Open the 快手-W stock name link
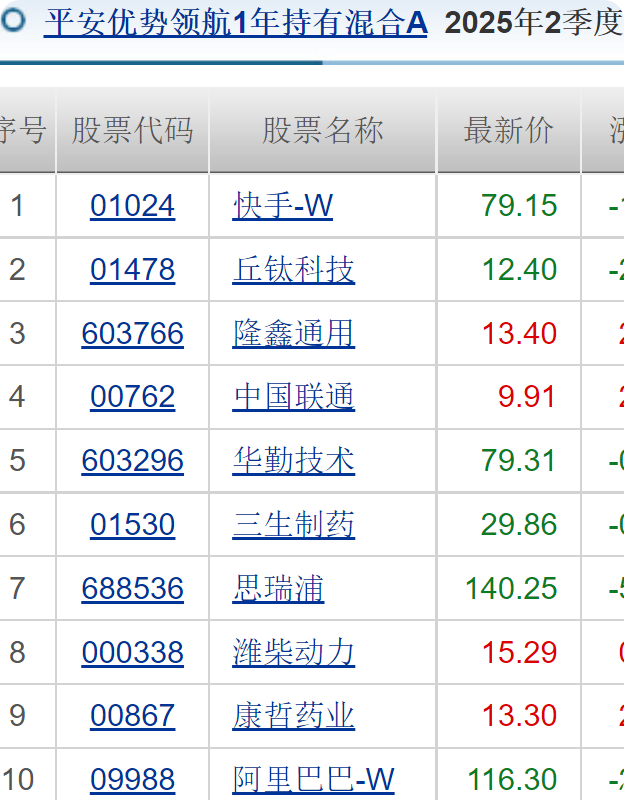The height and width of the screenshot is (800, 624). coord(283,206)
